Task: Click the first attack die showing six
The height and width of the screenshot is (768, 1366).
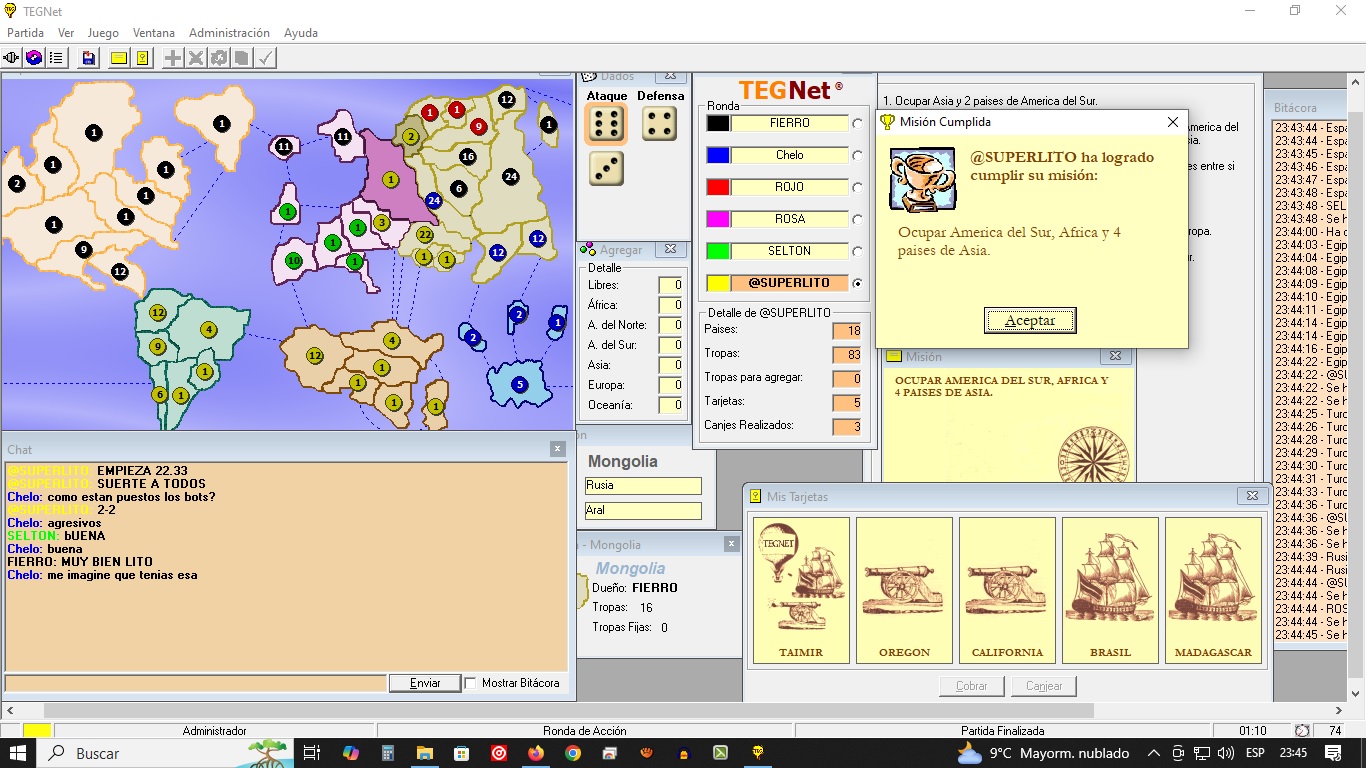Action: coord(605,125)
